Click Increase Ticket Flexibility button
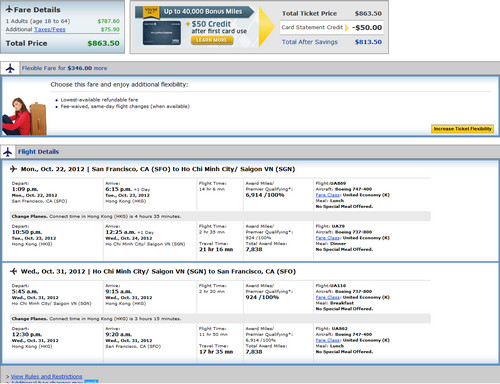The height and width of the screenshot is (384, 500). (x=462, y=129)
